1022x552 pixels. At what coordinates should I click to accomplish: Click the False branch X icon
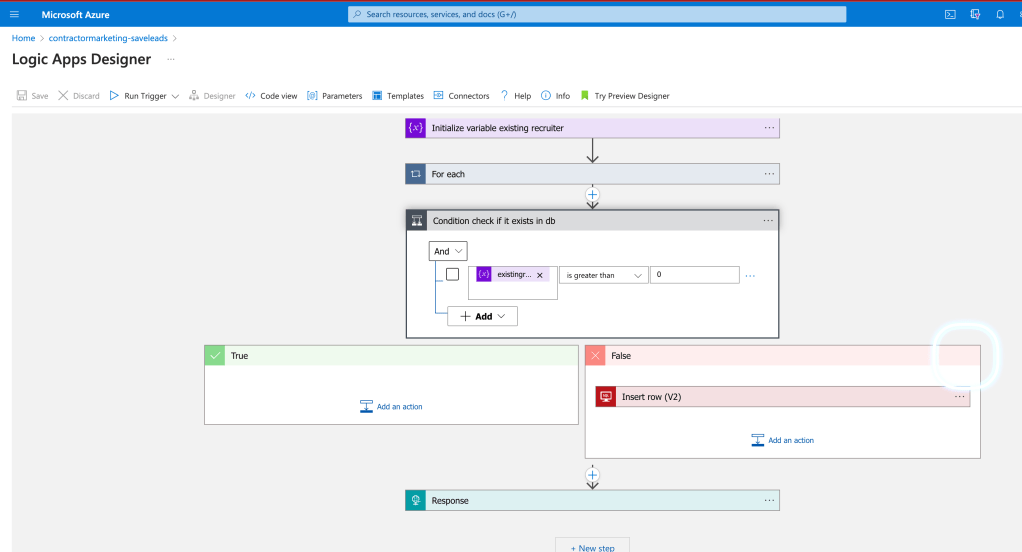click(596, 356)
